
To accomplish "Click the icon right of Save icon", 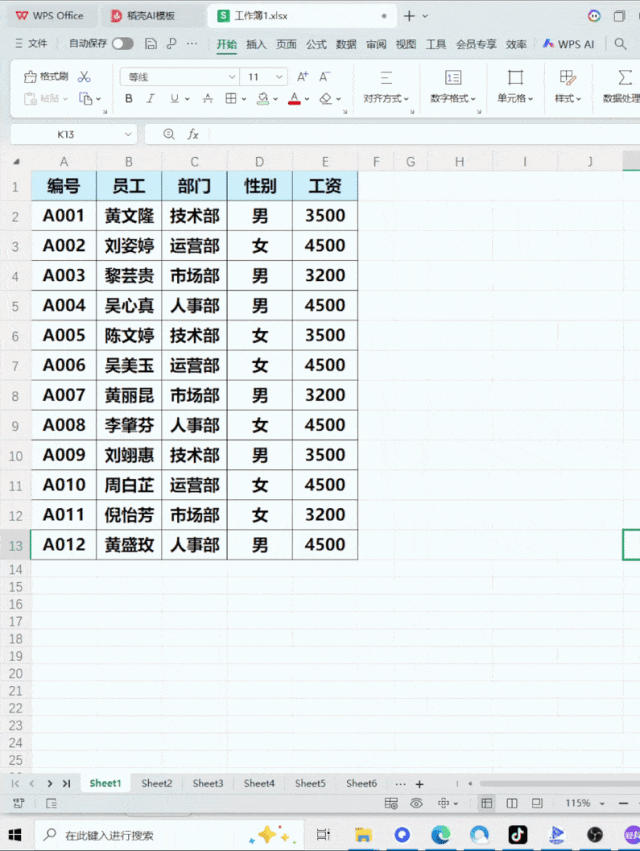I will tap(172, 44).
